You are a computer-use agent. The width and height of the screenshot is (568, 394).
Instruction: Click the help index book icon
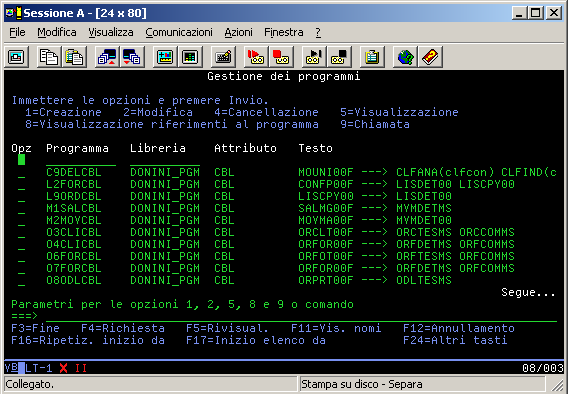tap(430, 57)
